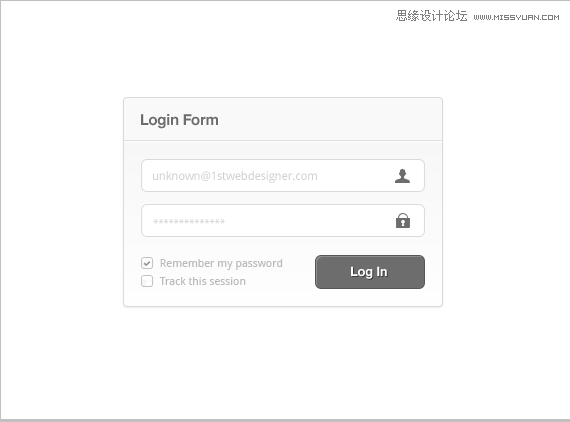The image size is (570, 422).
Task: Click the padlock icon in password field
Action: [x=403, y=221]
